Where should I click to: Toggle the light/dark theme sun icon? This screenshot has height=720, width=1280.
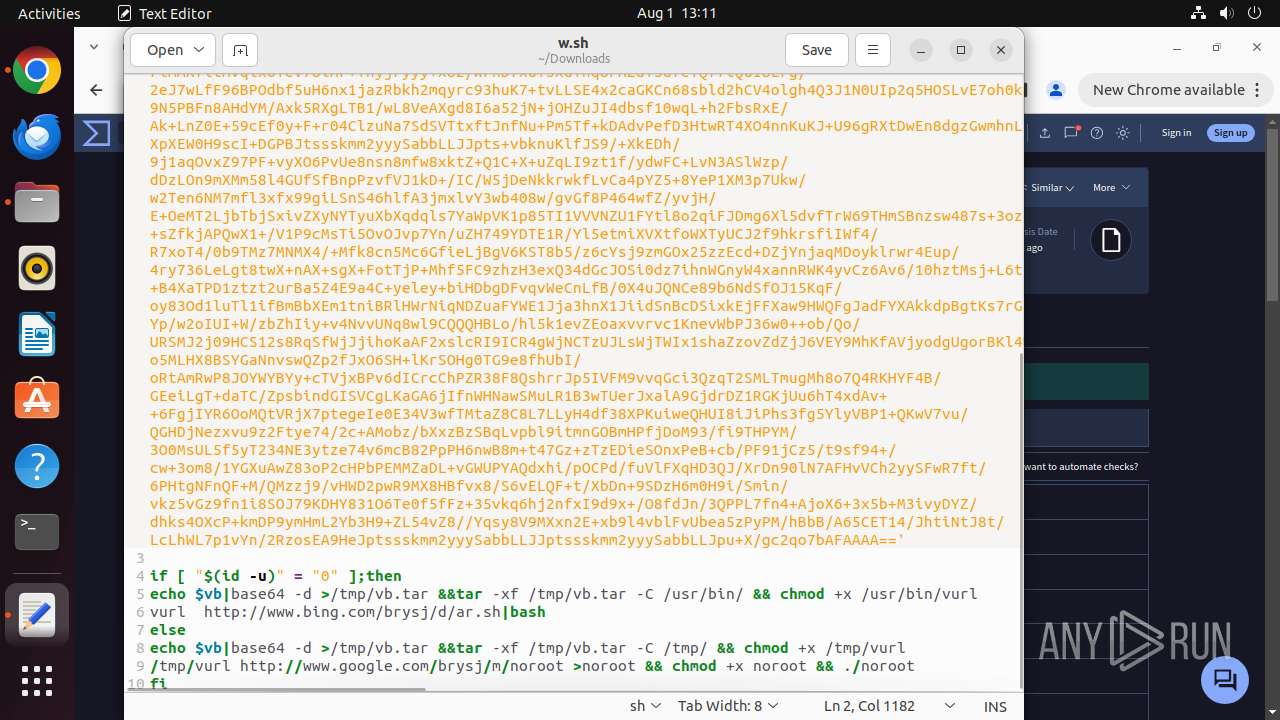1123,133
